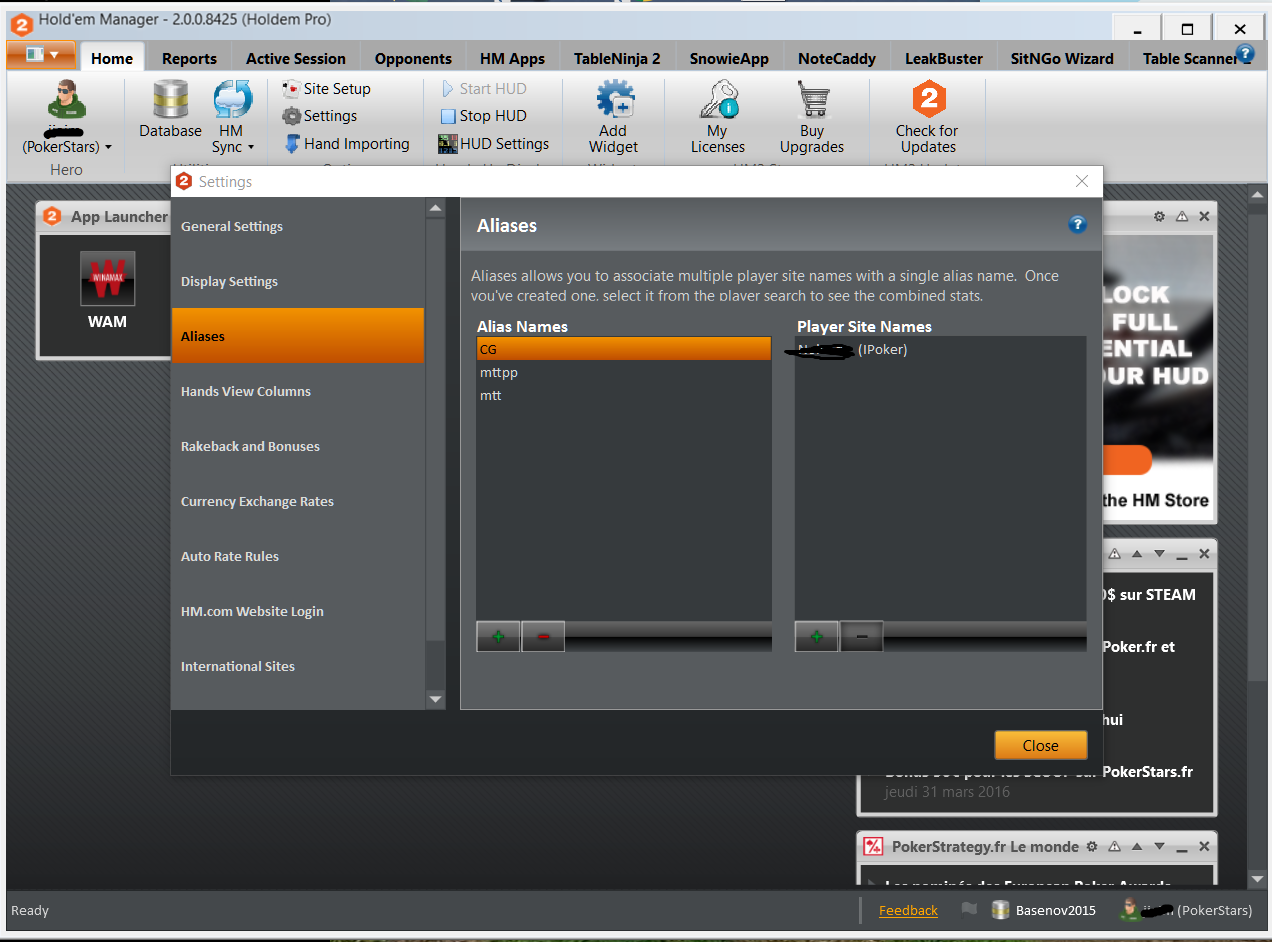The height and width of the screenshot is (942, 1272).
Task: Select Auto Rate Rules
Action: pos(298,556)
